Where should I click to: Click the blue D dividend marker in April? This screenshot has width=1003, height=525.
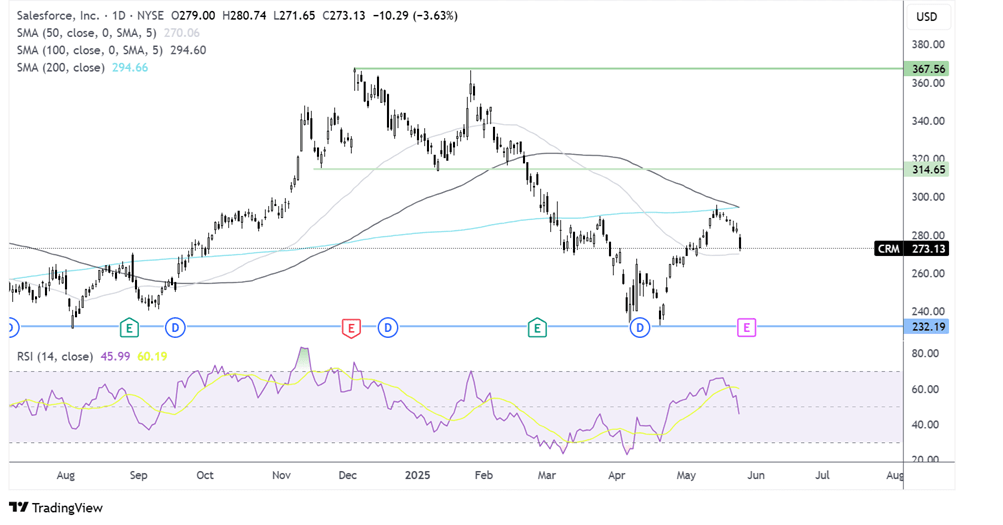tap(640, 328)
